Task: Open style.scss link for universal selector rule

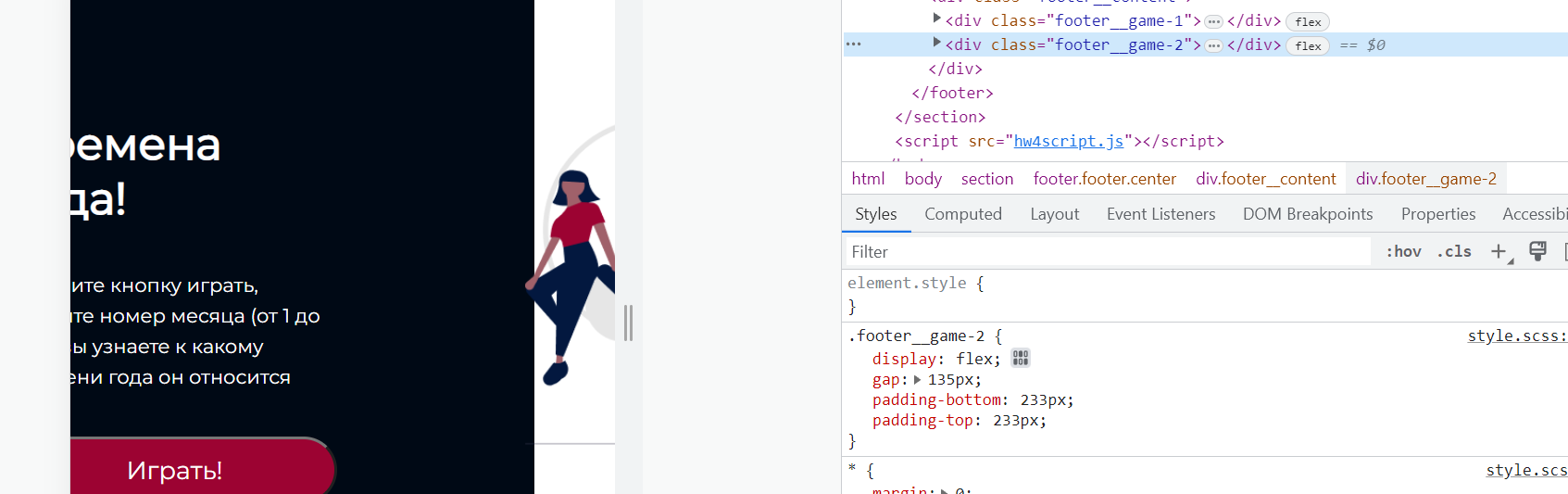Action: (x=1526, y=470)
